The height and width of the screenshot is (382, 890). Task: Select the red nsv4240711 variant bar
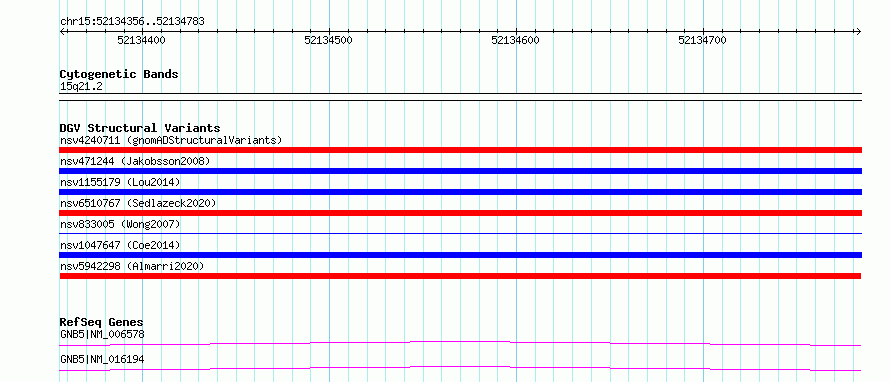460,150
